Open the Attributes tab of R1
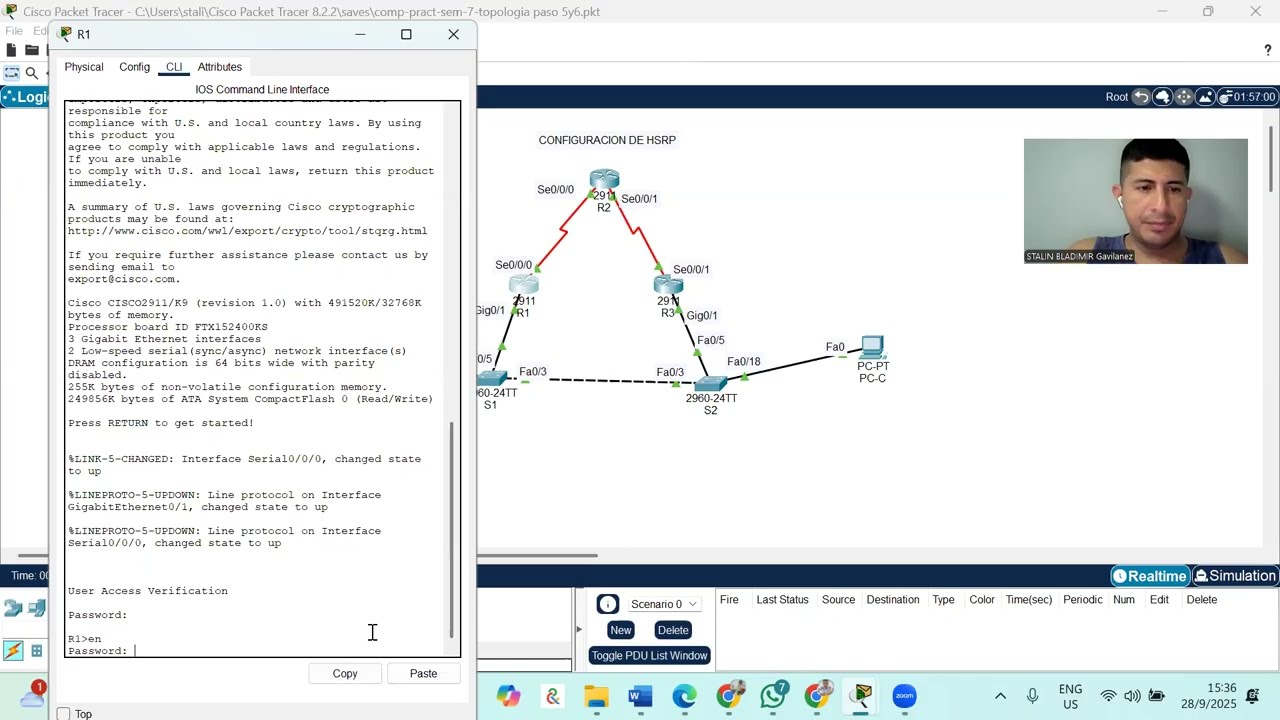Image resolution: width=1280 pixels, height=720 pixels. [220, 67]
